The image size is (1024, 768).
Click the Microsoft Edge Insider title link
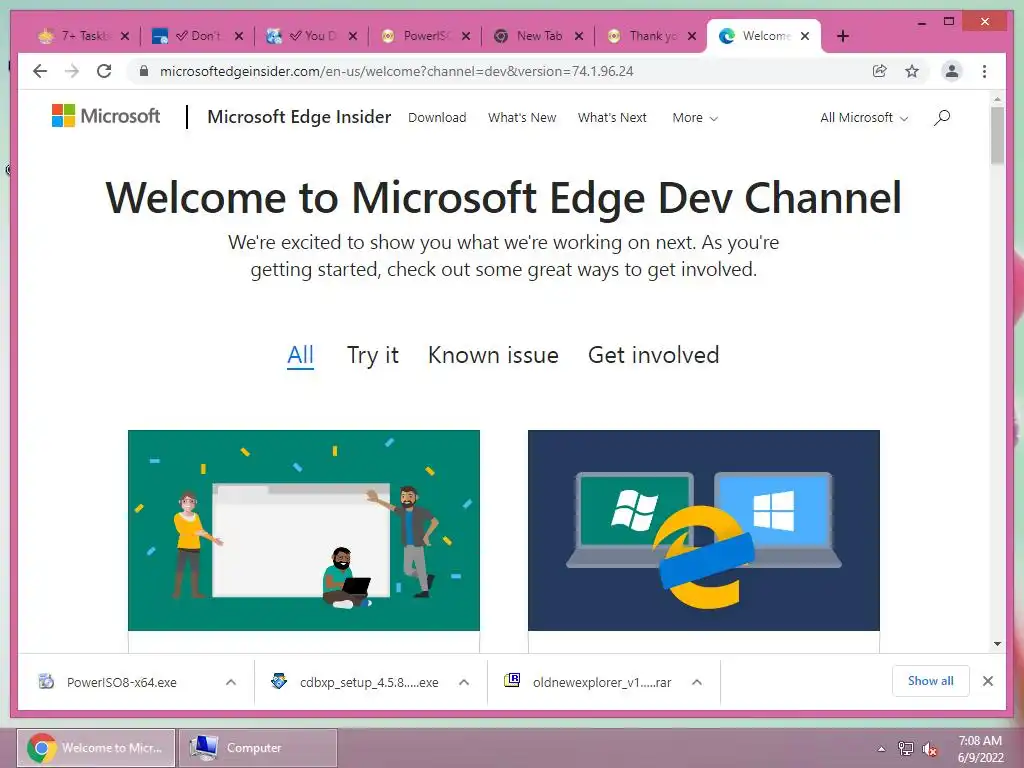tap(299, 117)
